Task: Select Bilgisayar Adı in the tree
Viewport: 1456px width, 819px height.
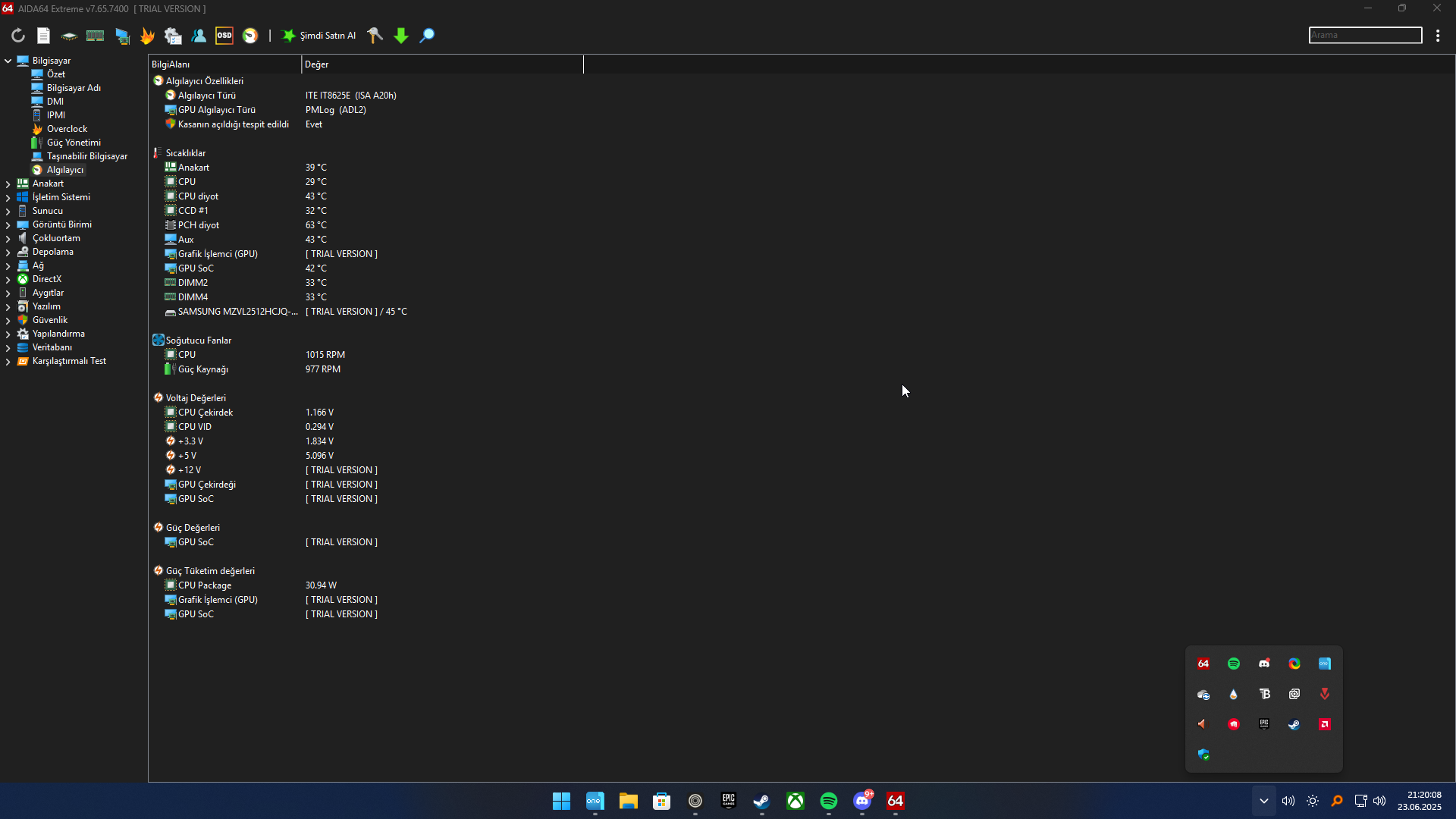Action: pos(74,88)
